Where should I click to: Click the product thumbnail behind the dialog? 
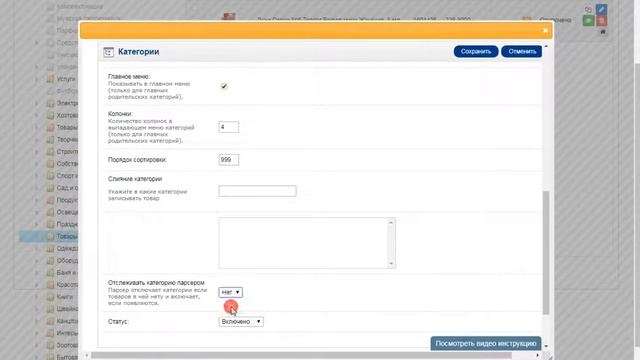(229, 17)
